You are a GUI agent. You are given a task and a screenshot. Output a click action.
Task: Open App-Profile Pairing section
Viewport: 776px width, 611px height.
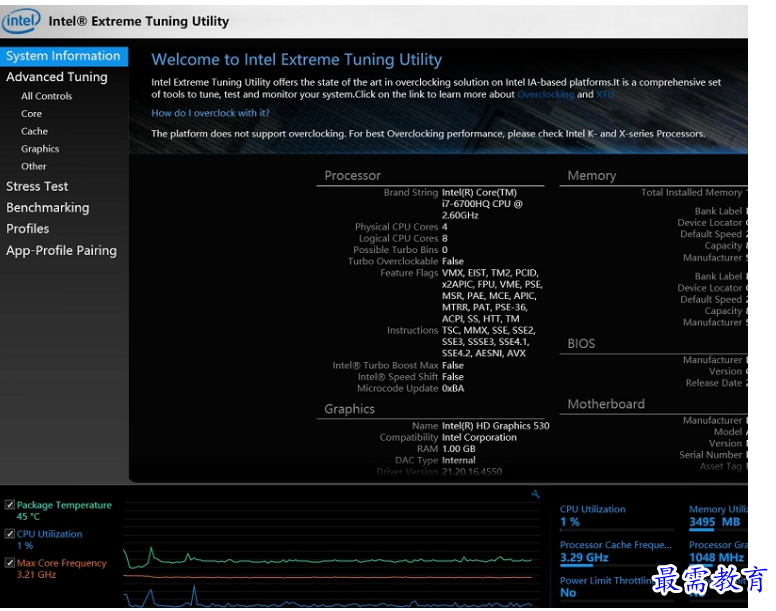61,251
